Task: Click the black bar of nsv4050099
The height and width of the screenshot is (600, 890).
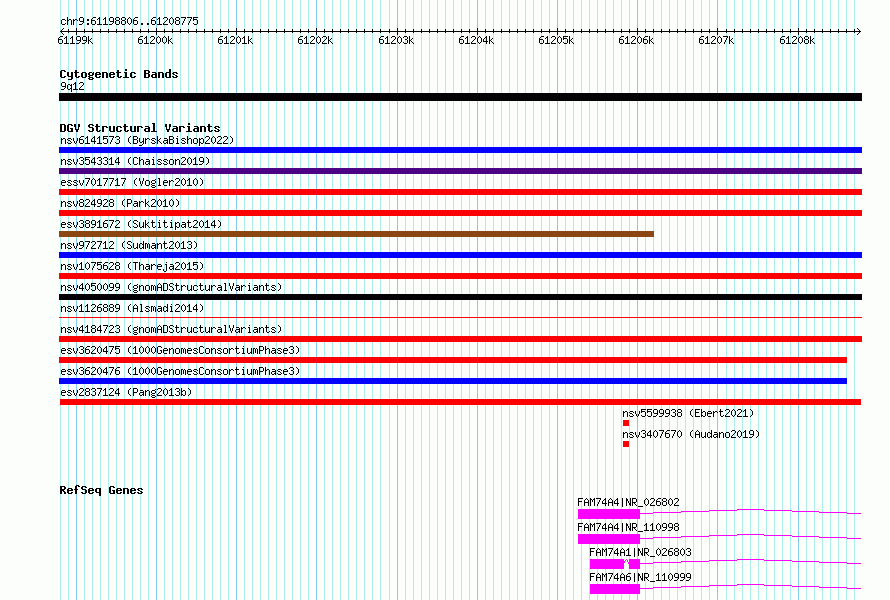Action: point(460,297)
